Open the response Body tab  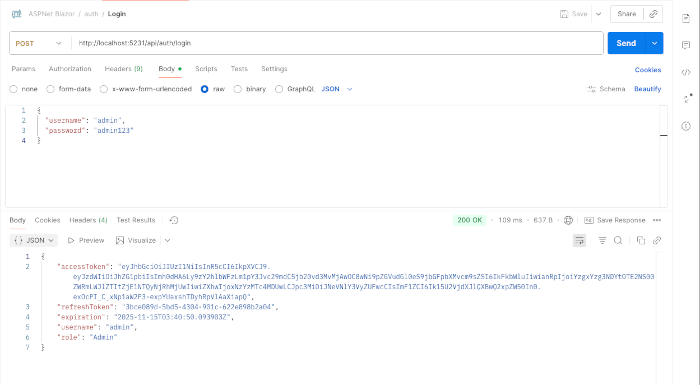(17, 220)
